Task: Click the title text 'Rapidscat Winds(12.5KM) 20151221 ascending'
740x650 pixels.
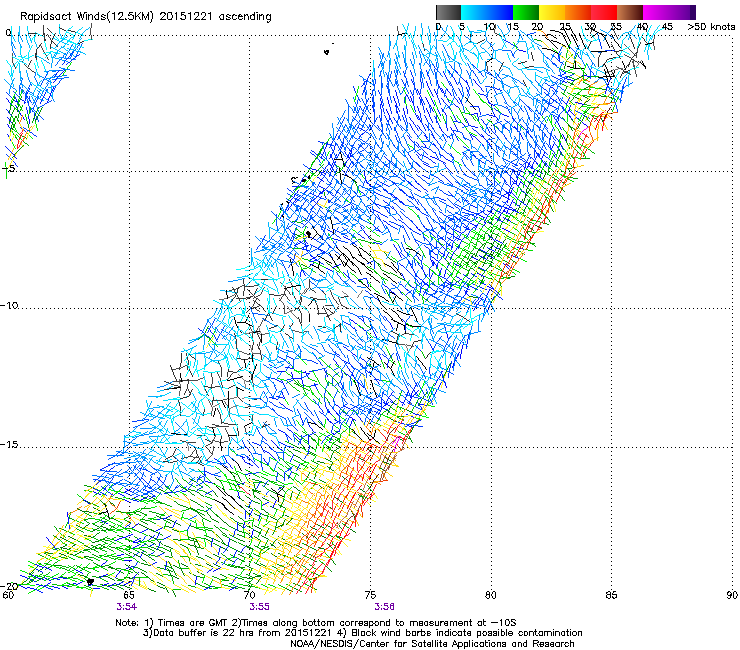Action: [145, 17]
